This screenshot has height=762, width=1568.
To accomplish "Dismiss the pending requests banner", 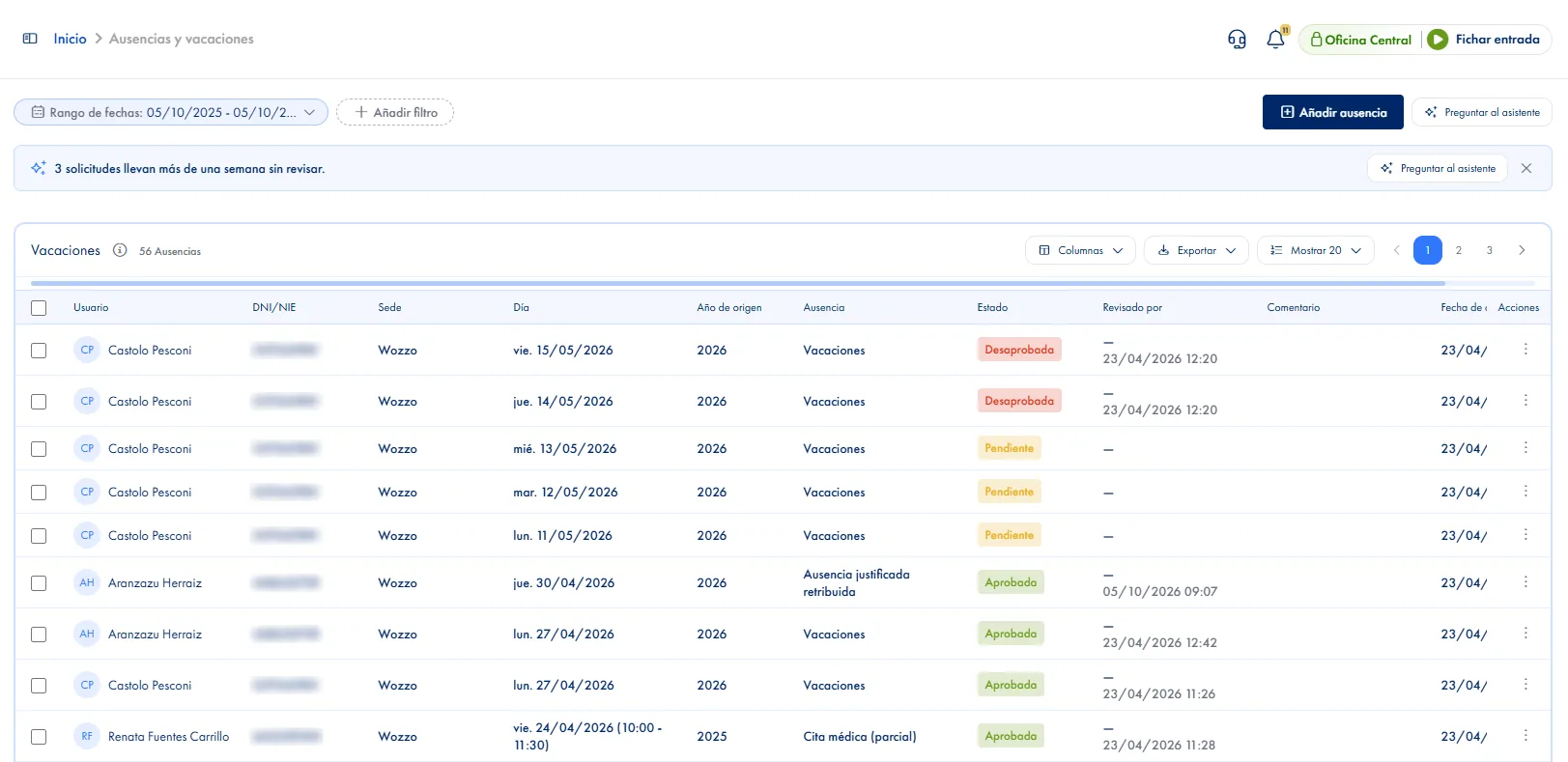I will click(1526, 168).
